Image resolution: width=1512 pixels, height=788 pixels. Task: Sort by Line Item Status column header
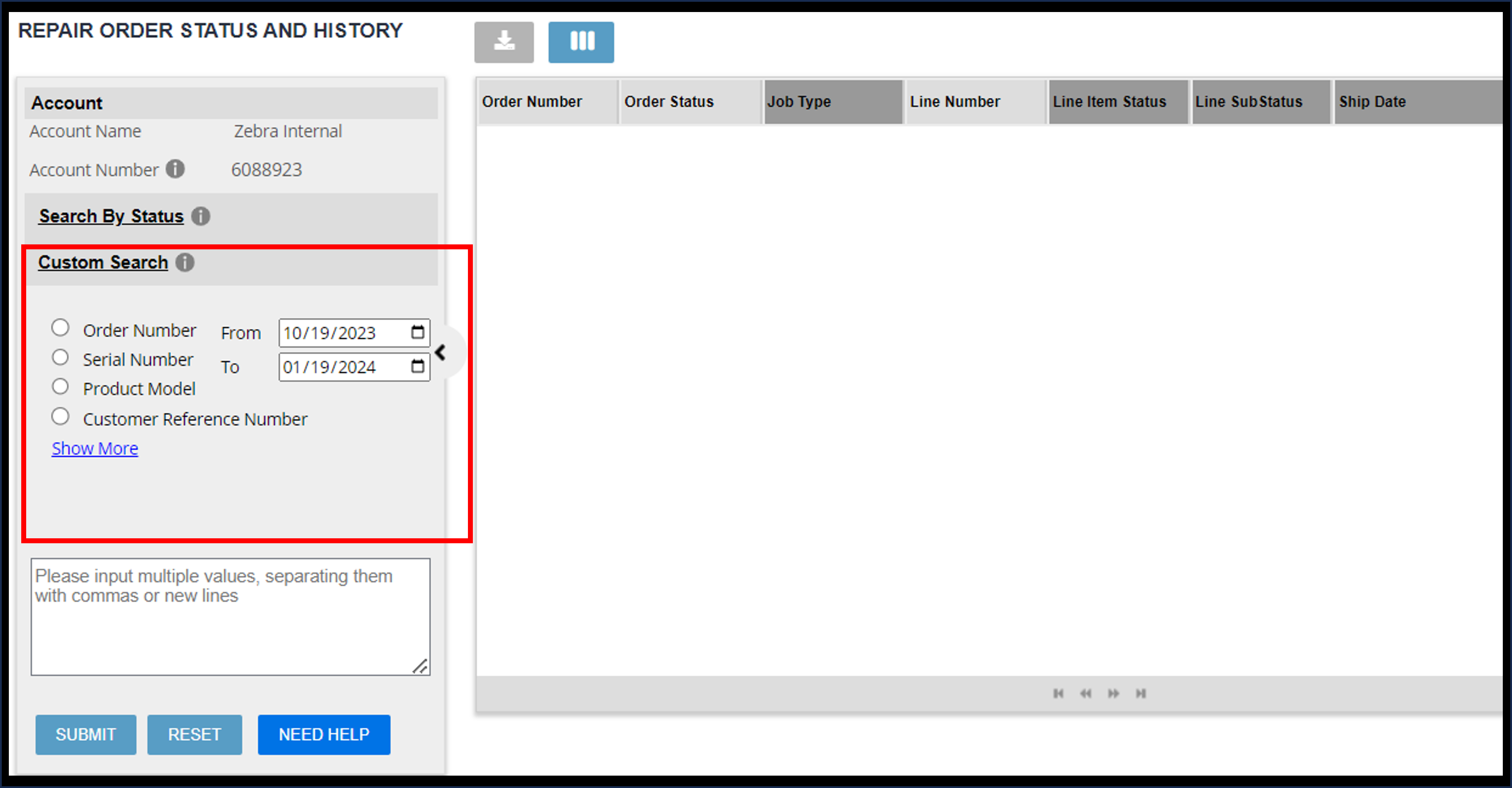pos(1118,102)
